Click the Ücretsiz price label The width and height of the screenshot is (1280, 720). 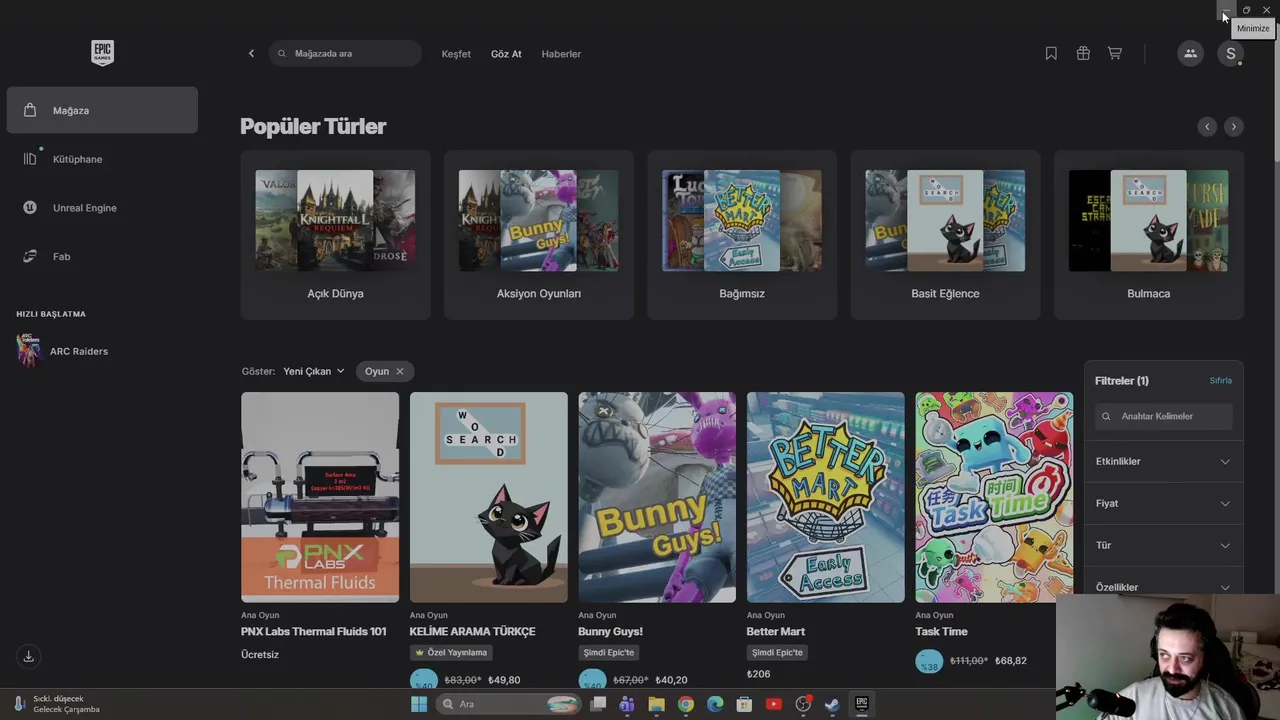click(x=260, y=655)
